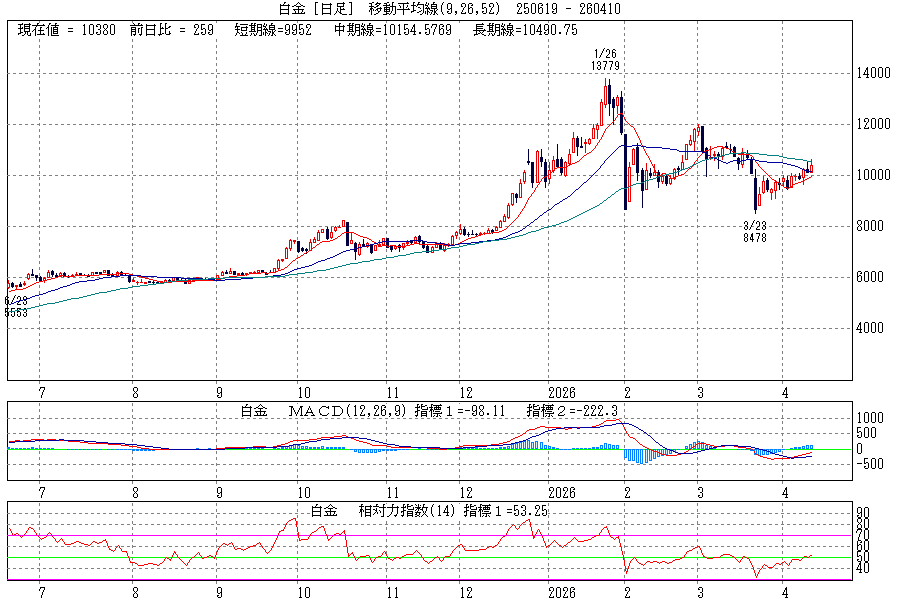Click the MACD(12,26,9) panel title
The image size is (900, 600).
click(346, 411)
